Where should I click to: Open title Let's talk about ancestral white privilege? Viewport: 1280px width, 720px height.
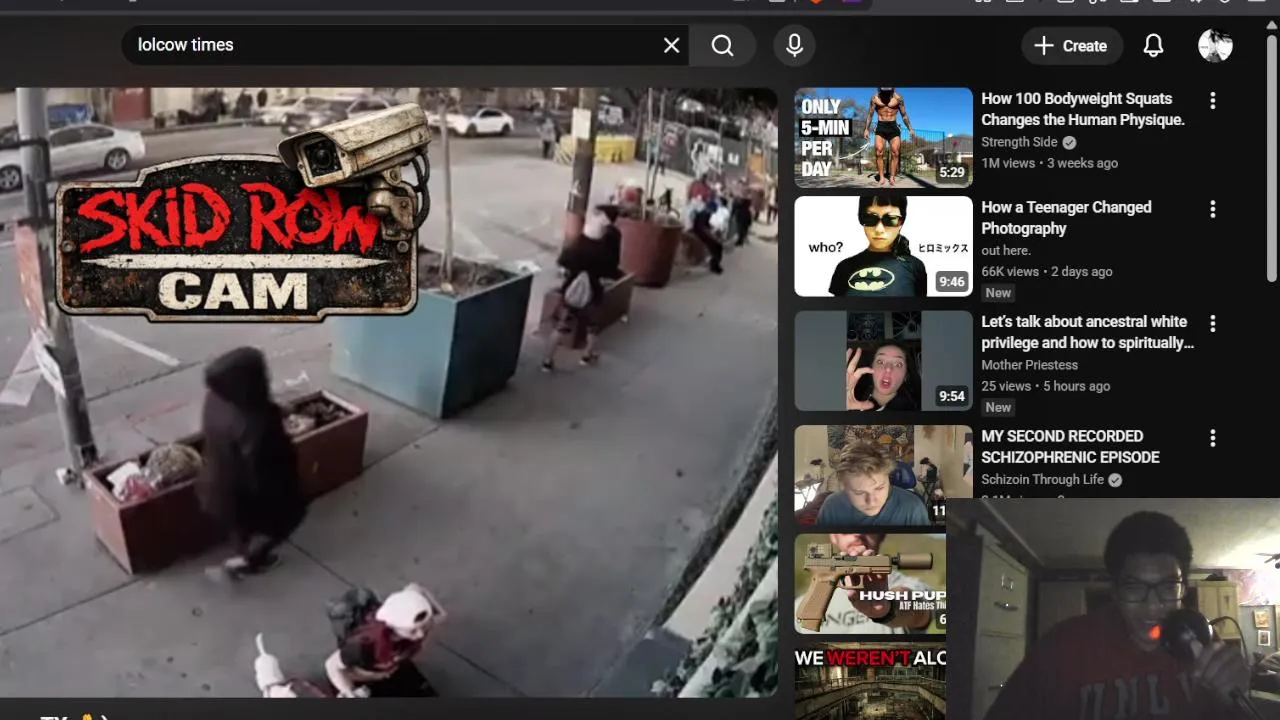1088,332
